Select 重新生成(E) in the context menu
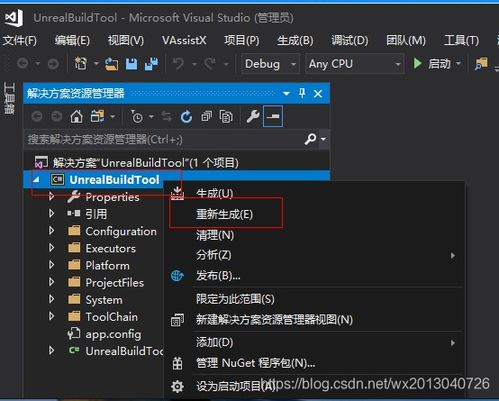 tap(224, 214)
